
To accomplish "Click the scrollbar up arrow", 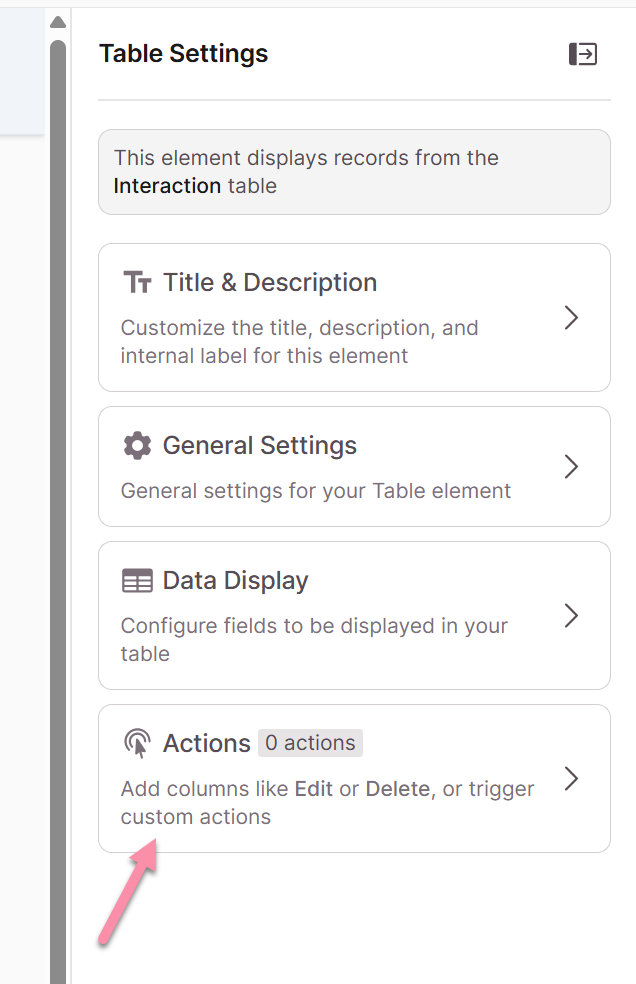I will [58, 23].
